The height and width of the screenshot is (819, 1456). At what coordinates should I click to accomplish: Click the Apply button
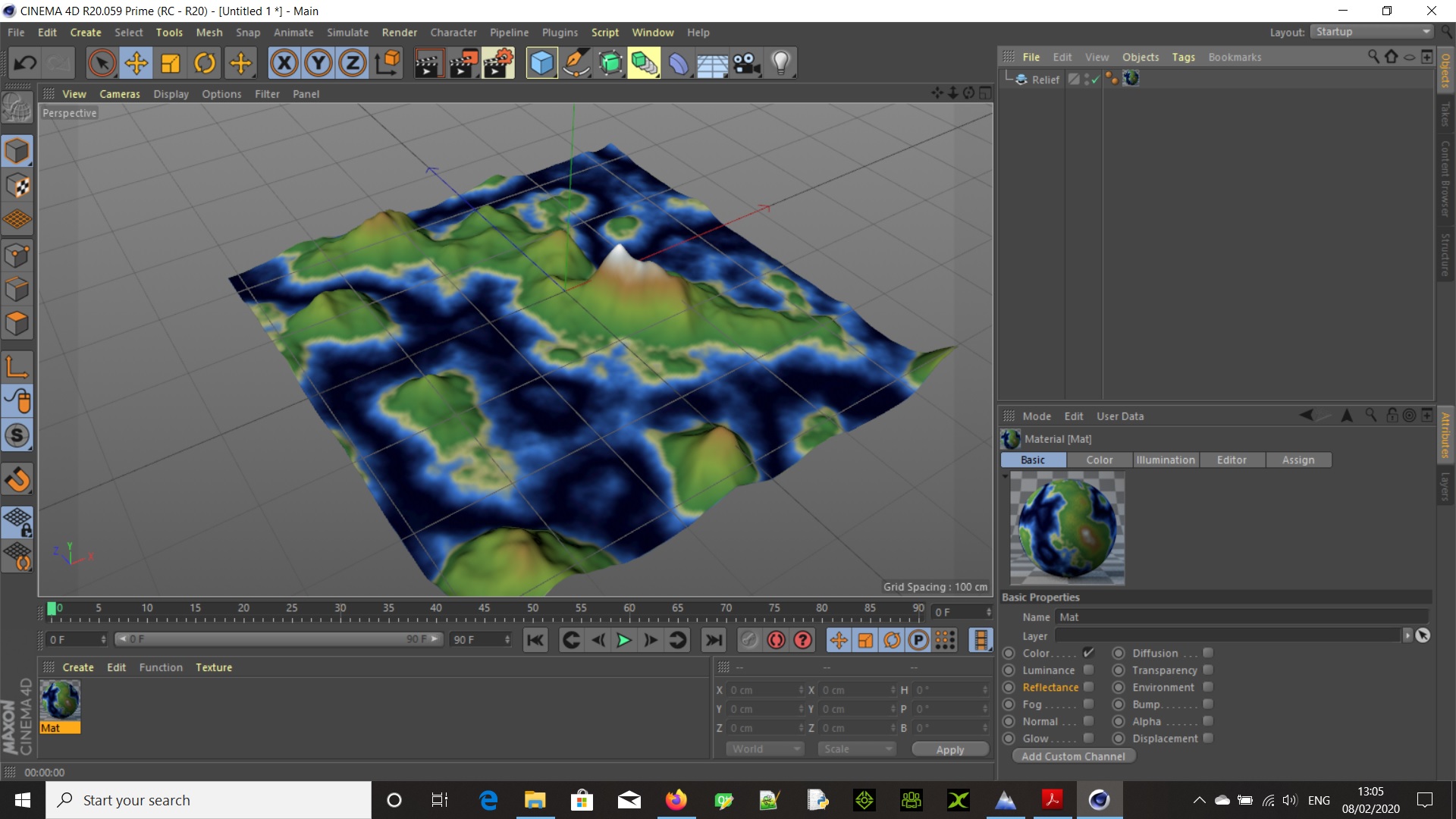950,749
